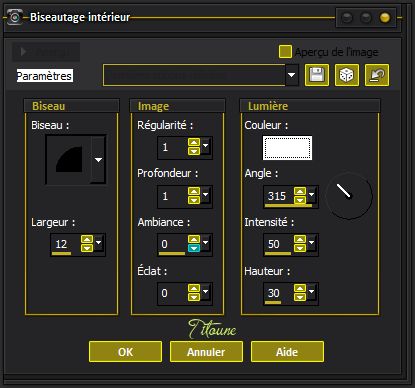Decrease Hauteur with the down arrow
Image resolution: width=415 pixels, height=388 pixels.
click(x=300, y=297)
